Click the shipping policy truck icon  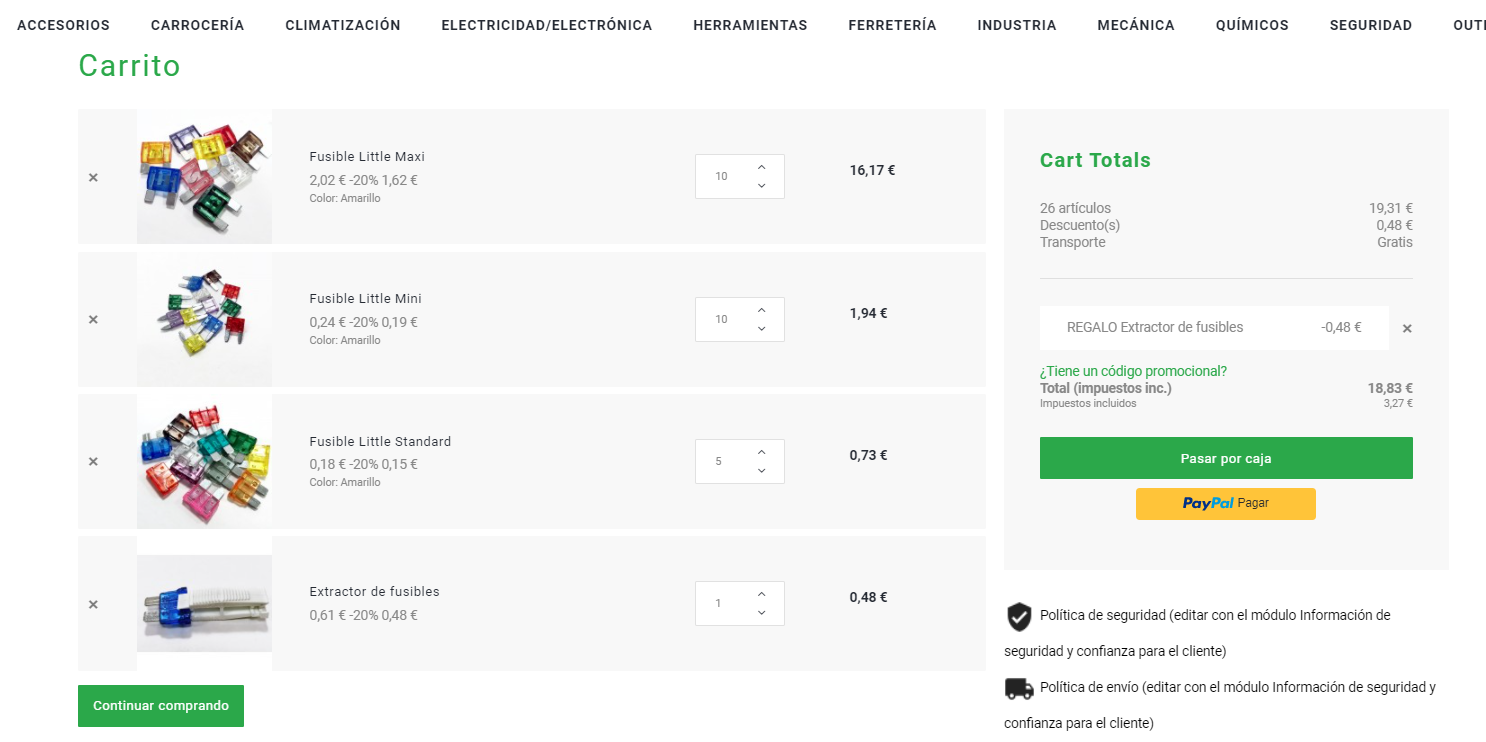coord(1019,688)
